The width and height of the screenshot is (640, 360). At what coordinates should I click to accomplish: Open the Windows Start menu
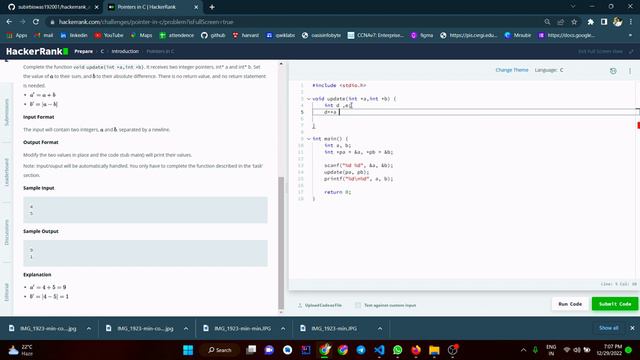(x=188, y=350)
